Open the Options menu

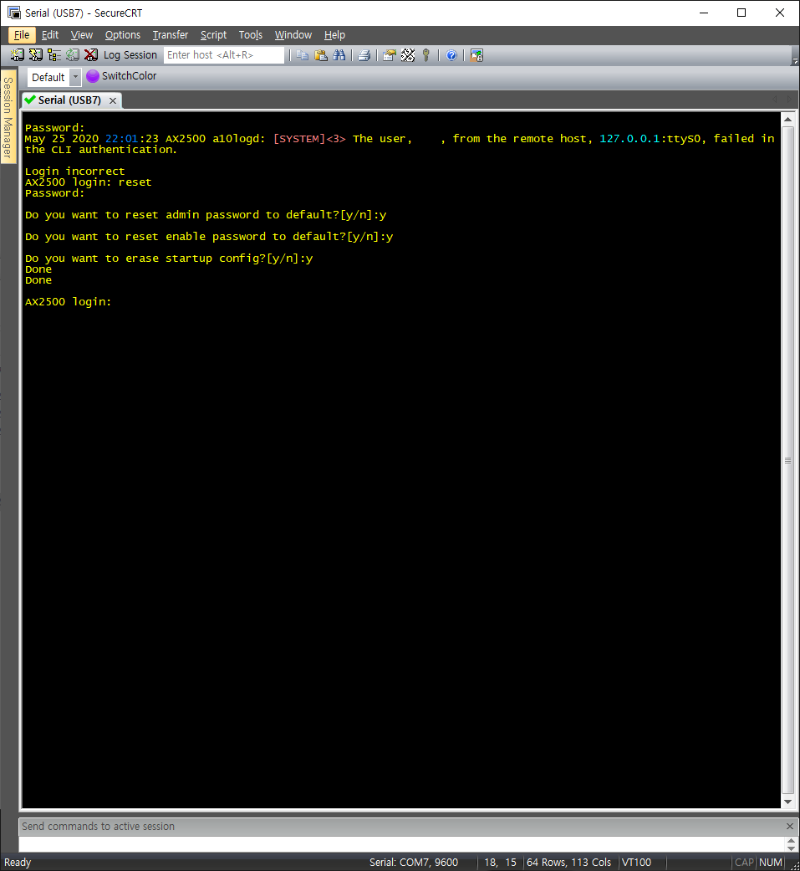click(123, 35)
